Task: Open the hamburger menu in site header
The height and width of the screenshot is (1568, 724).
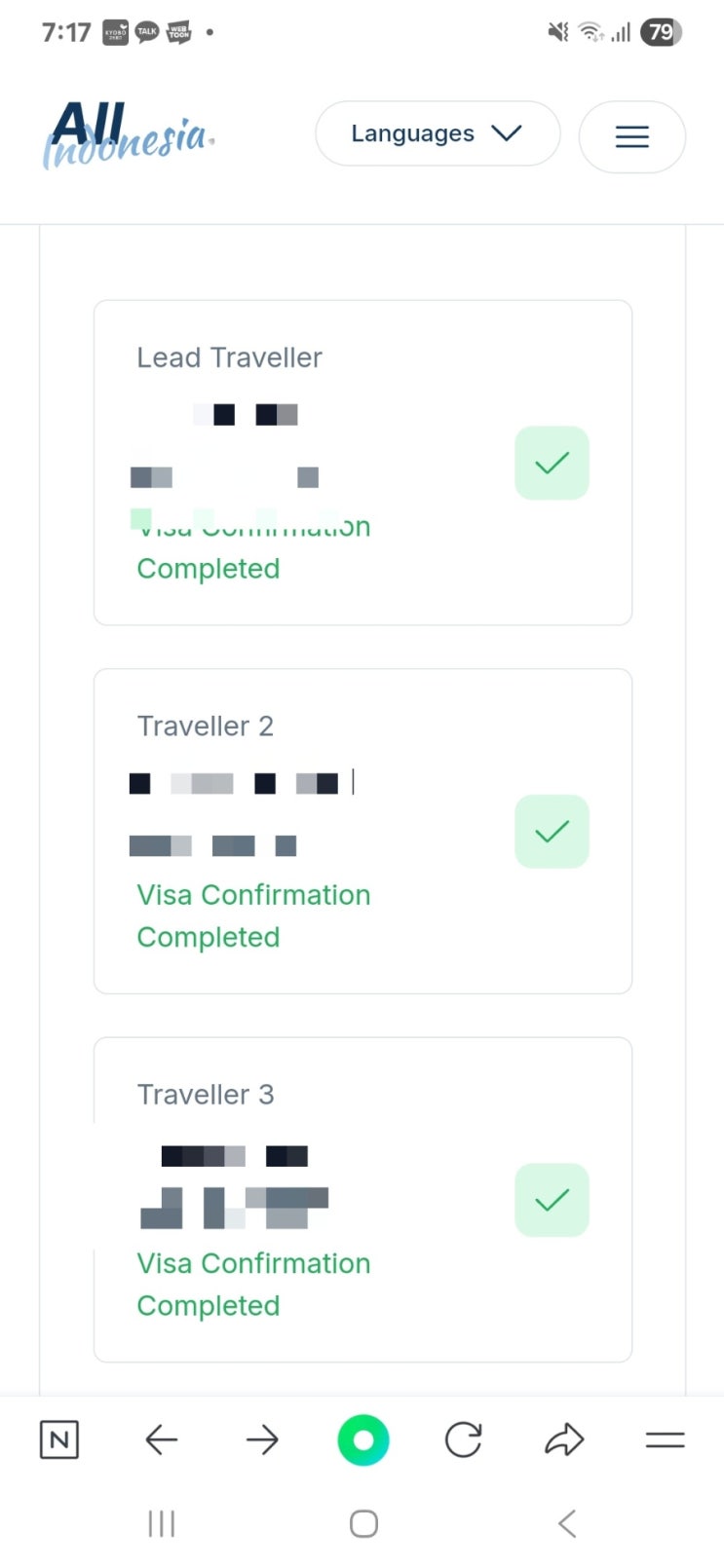Action: (x=631, y=136)
